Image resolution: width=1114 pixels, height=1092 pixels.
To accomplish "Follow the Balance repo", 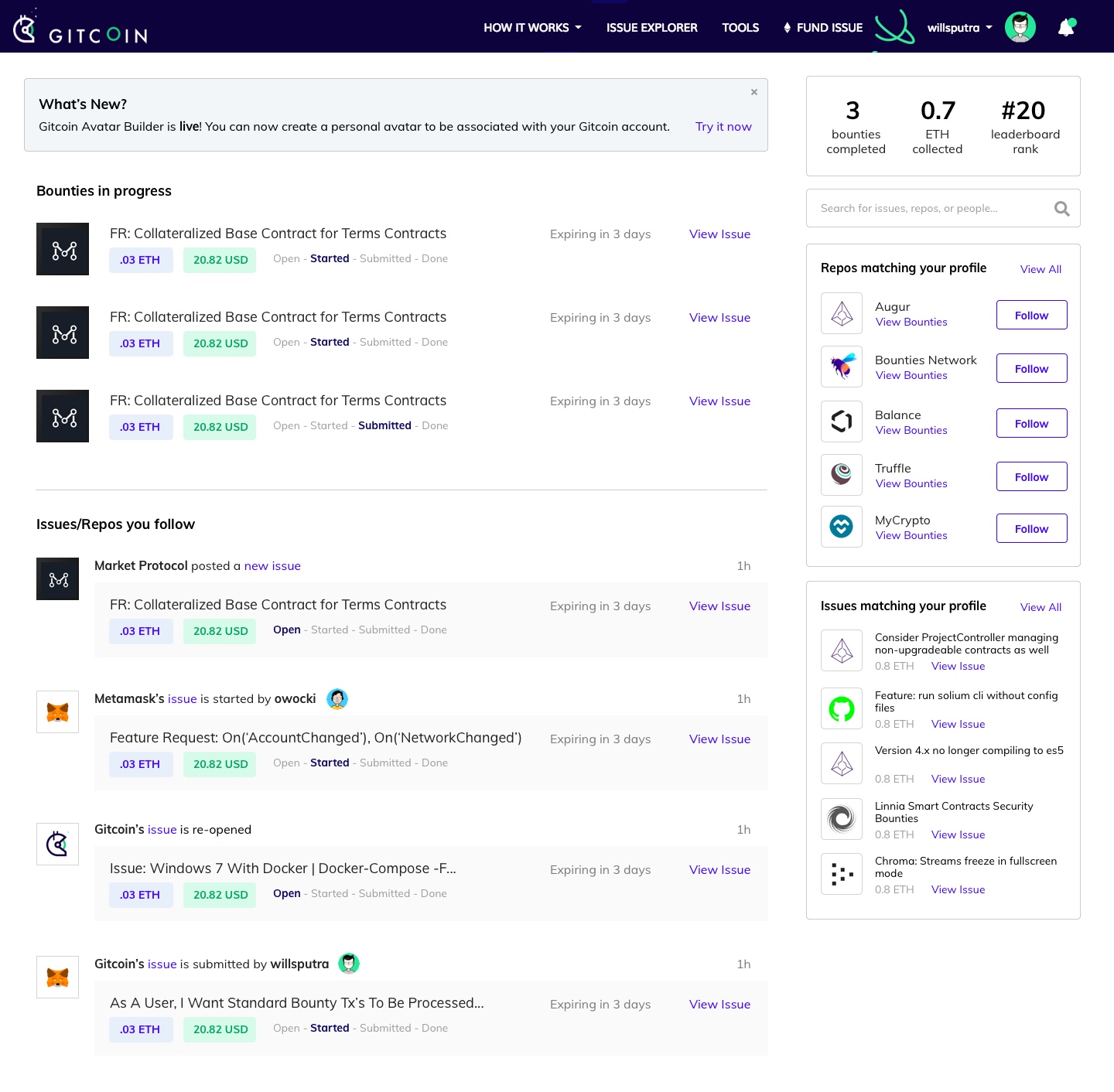I will coord(1031,423).
